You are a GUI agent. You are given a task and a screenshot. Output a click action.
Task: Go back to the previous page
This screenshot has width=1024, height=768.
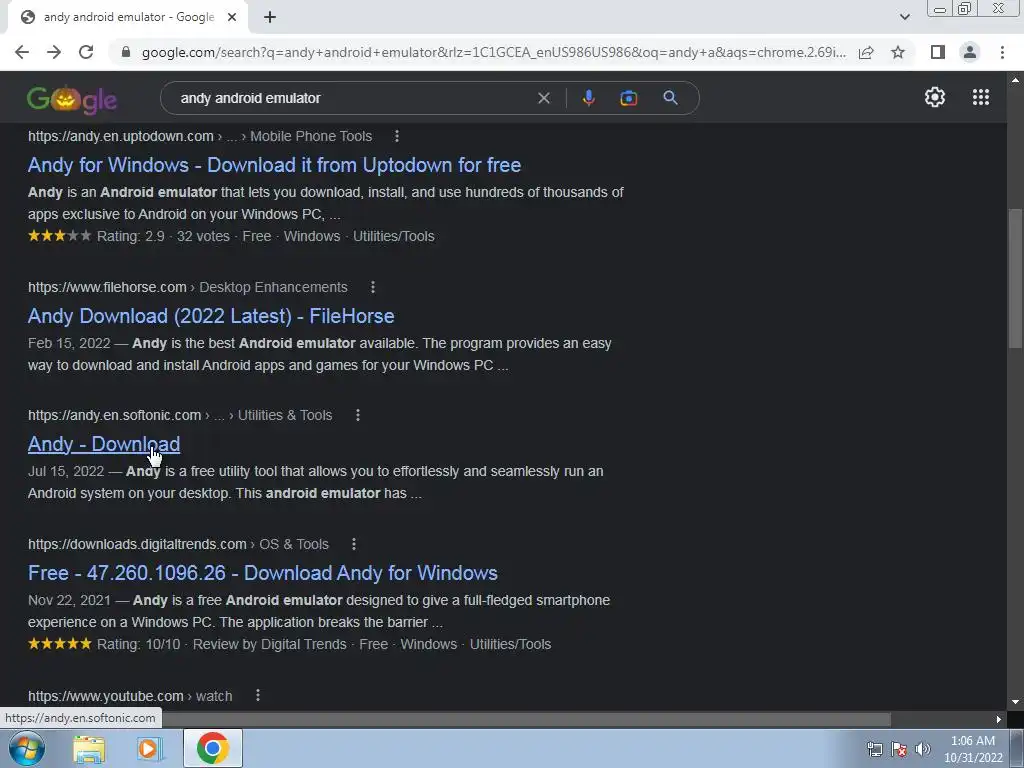tap(22, 52)
